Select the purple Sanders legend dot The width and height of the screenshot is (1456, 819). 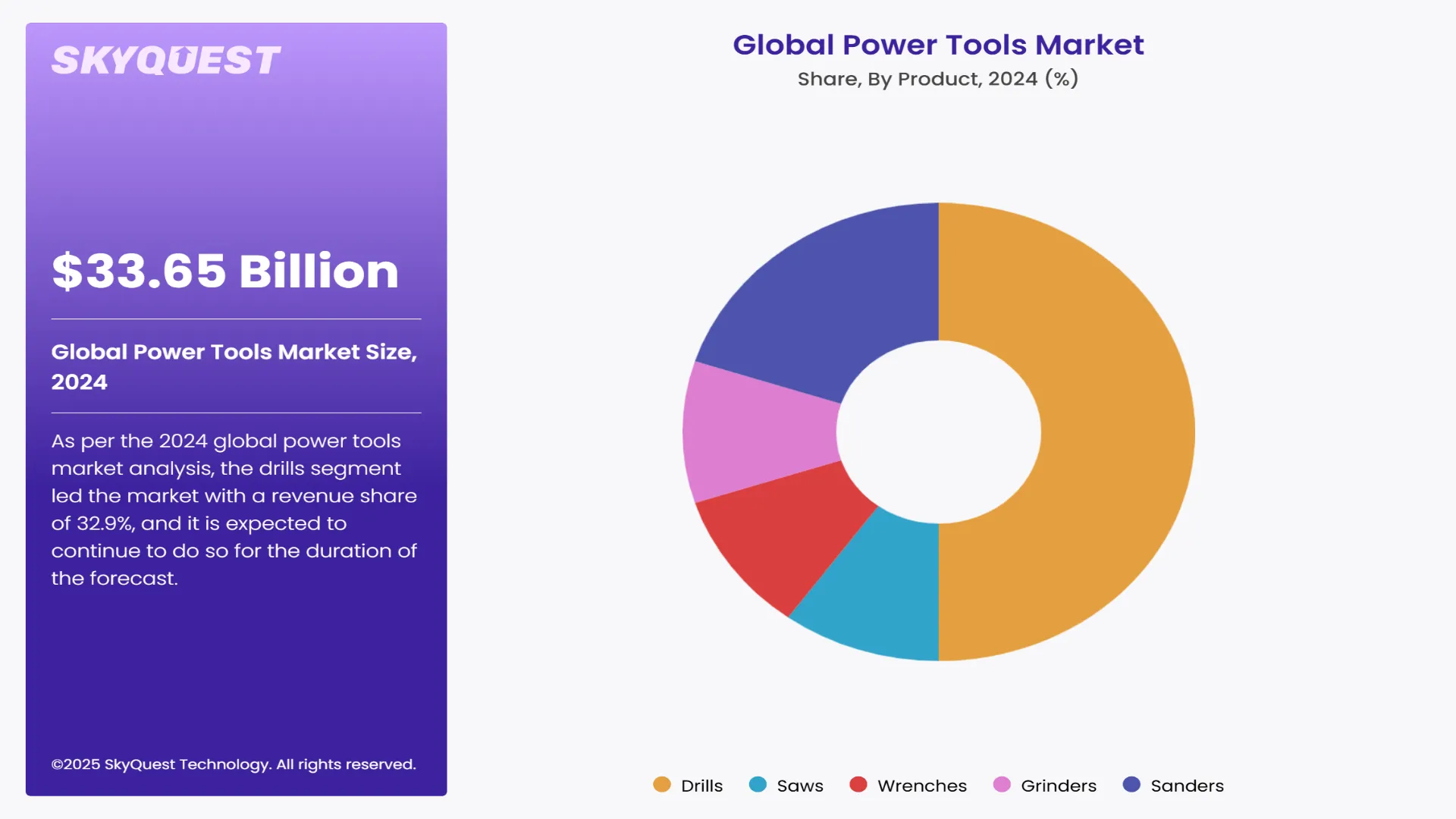(x=1131, y=786)
